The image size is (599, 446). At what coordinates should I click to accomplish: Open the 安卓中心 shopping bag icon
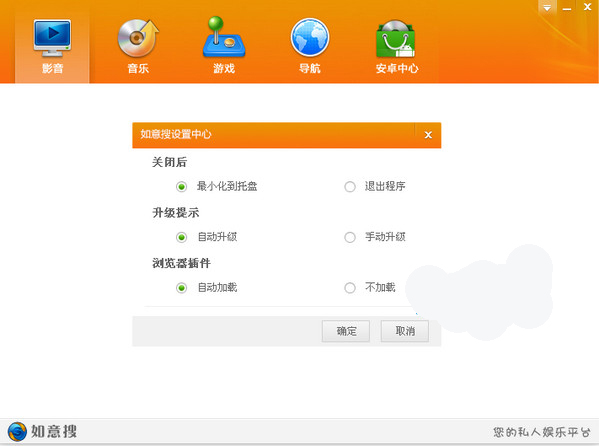396,39
